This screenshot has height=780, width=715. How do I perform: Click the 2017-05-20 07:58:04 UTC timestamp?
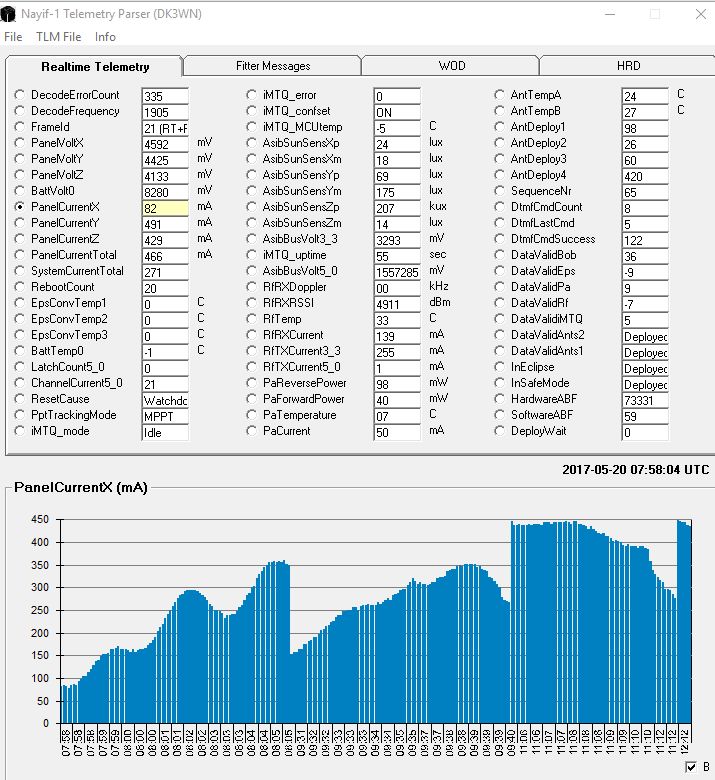635,470
